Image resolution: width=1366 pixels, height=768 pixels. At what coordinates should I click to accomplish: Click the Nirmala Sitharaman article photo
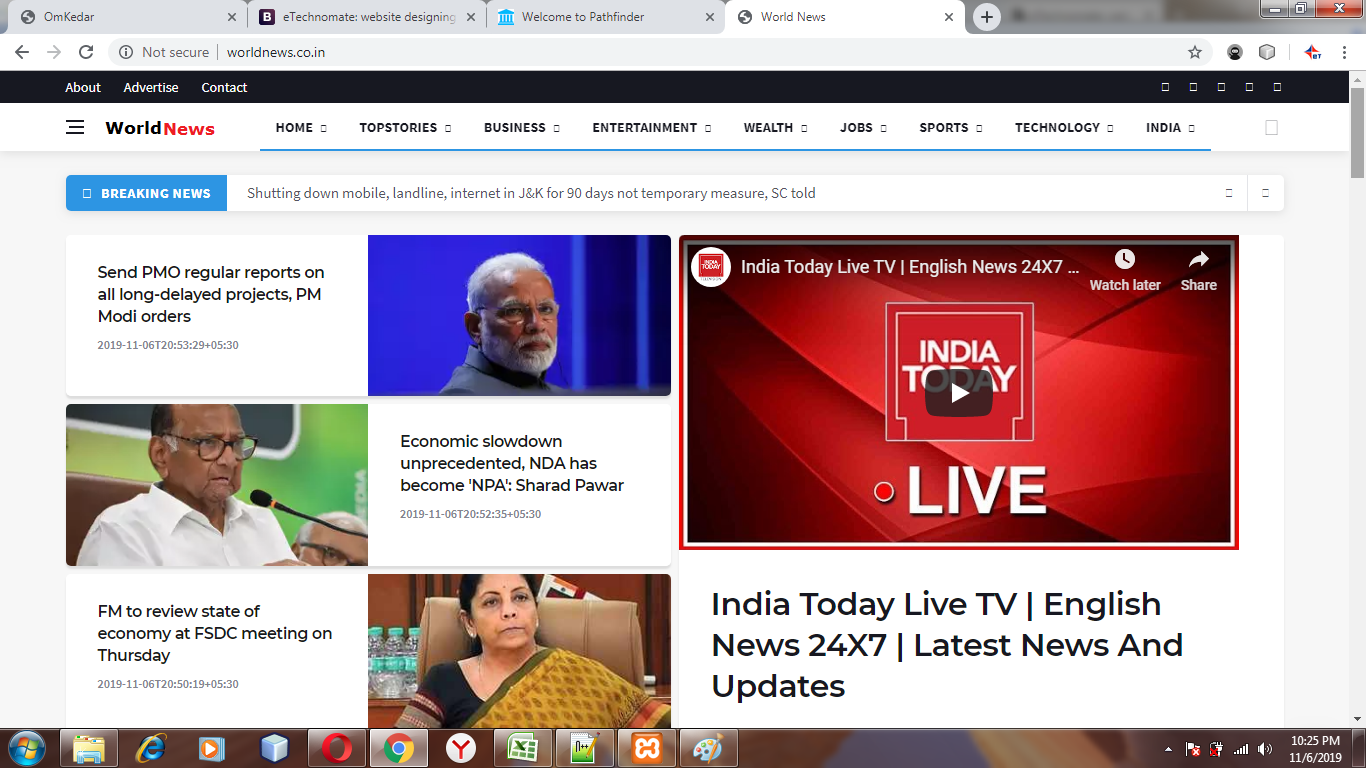(x=519, y=650)
